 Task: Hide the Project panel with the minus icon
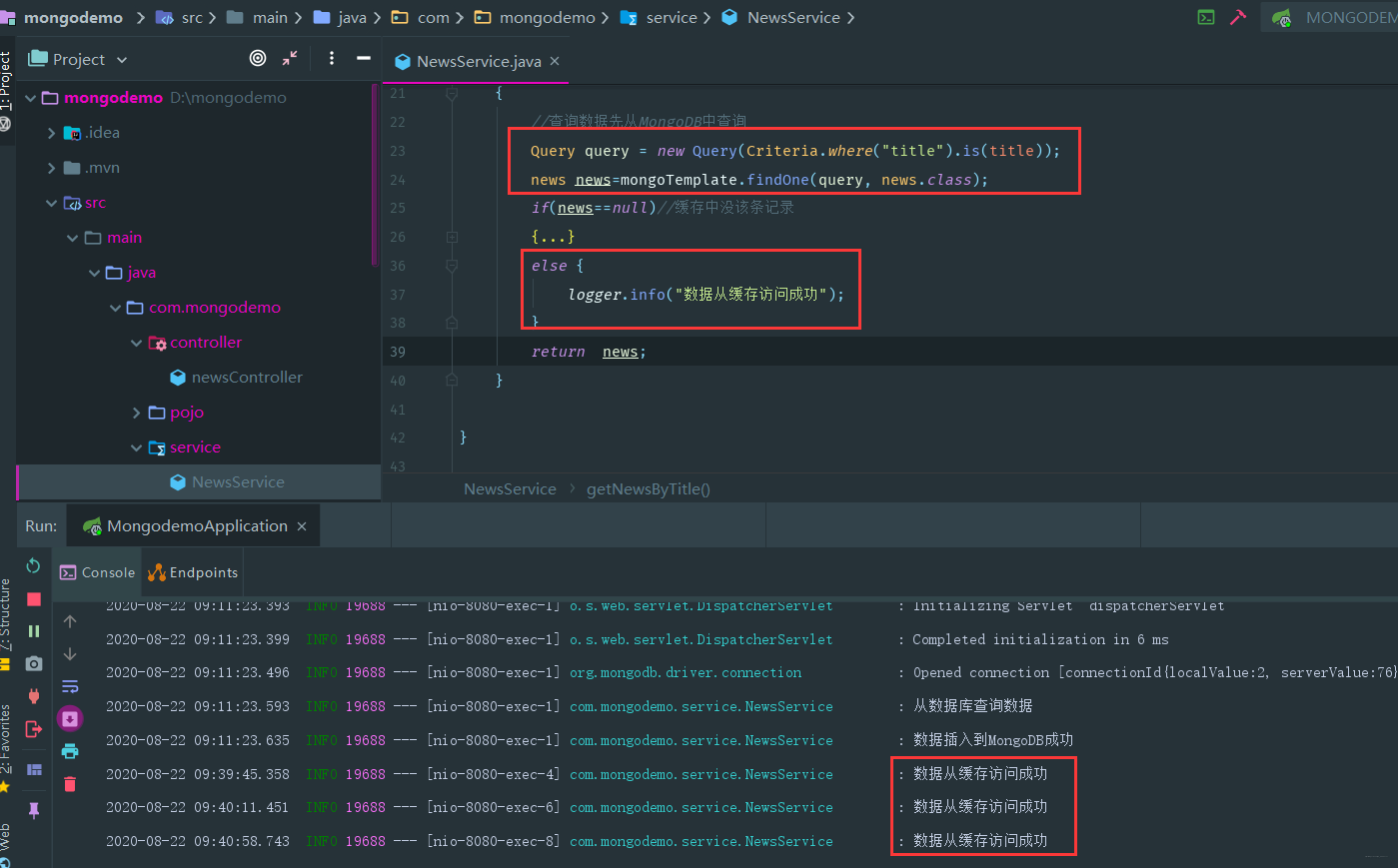(364, 58)
